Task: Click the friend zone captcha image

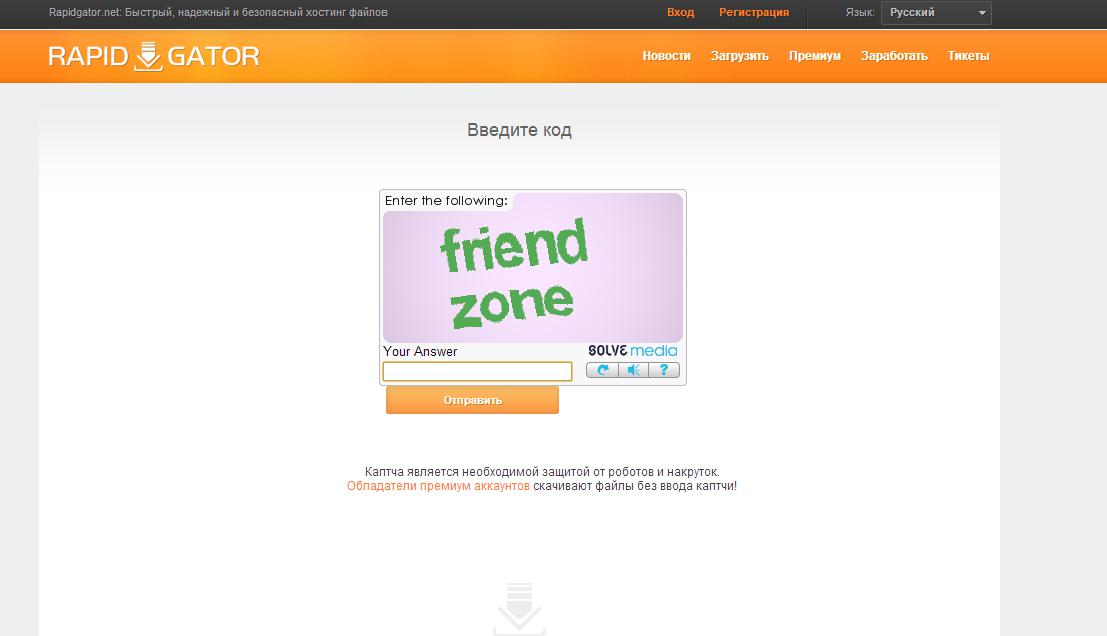Action: [x=533, y=268]
